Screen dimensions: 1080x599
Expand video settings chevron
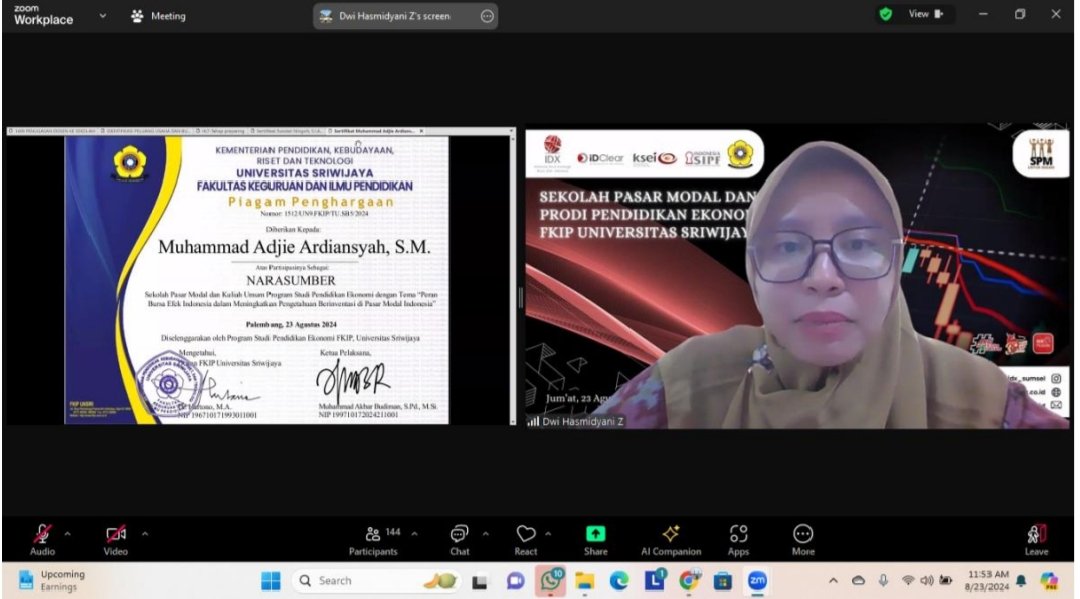[144, 533]
